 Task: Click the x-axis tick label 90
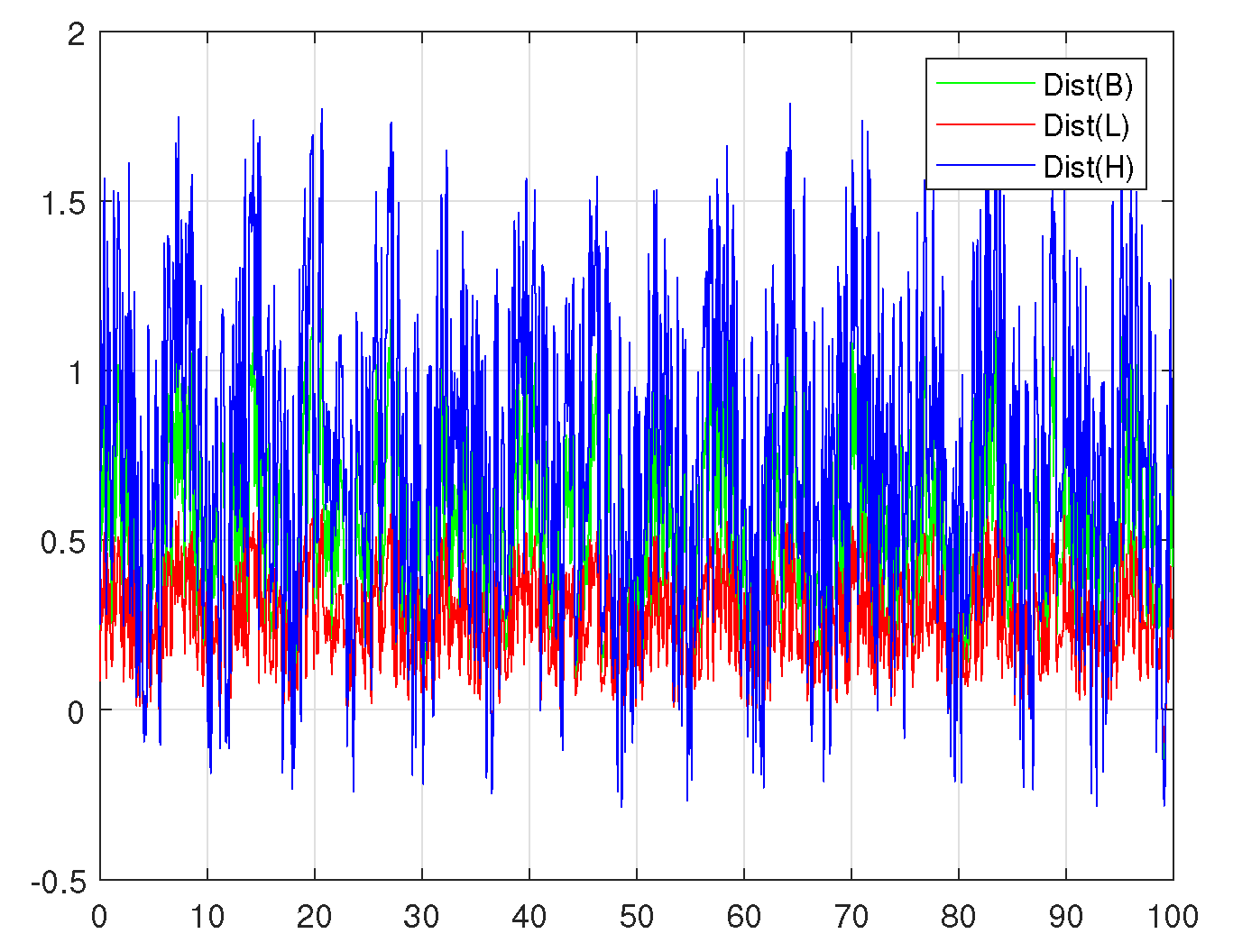click(x=1066, y=917)
